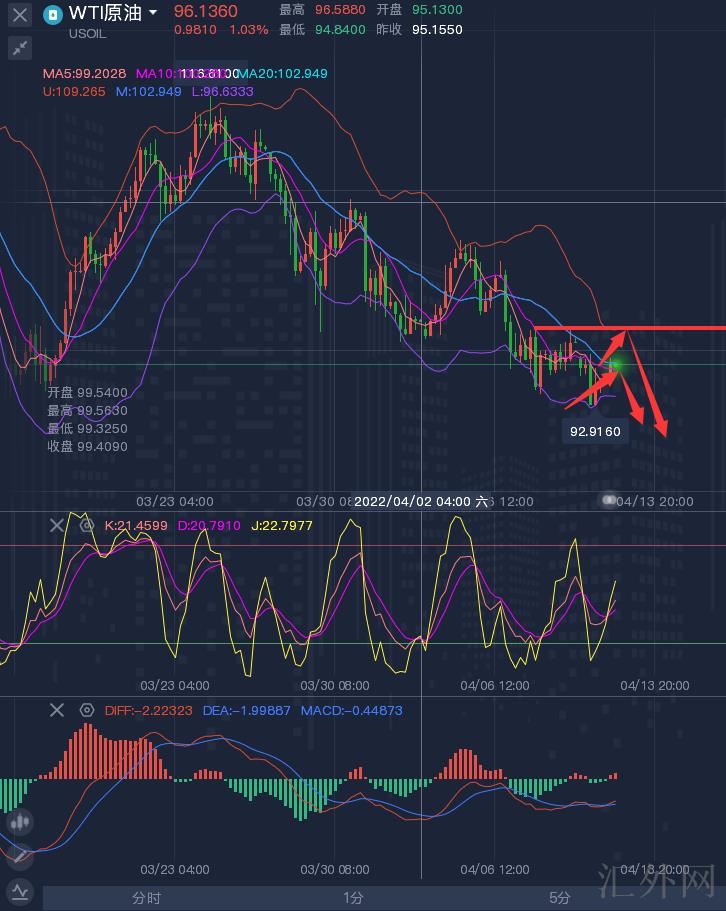Open MACD indicator settings gear
726x911 pixels.
tap(87, 710)
